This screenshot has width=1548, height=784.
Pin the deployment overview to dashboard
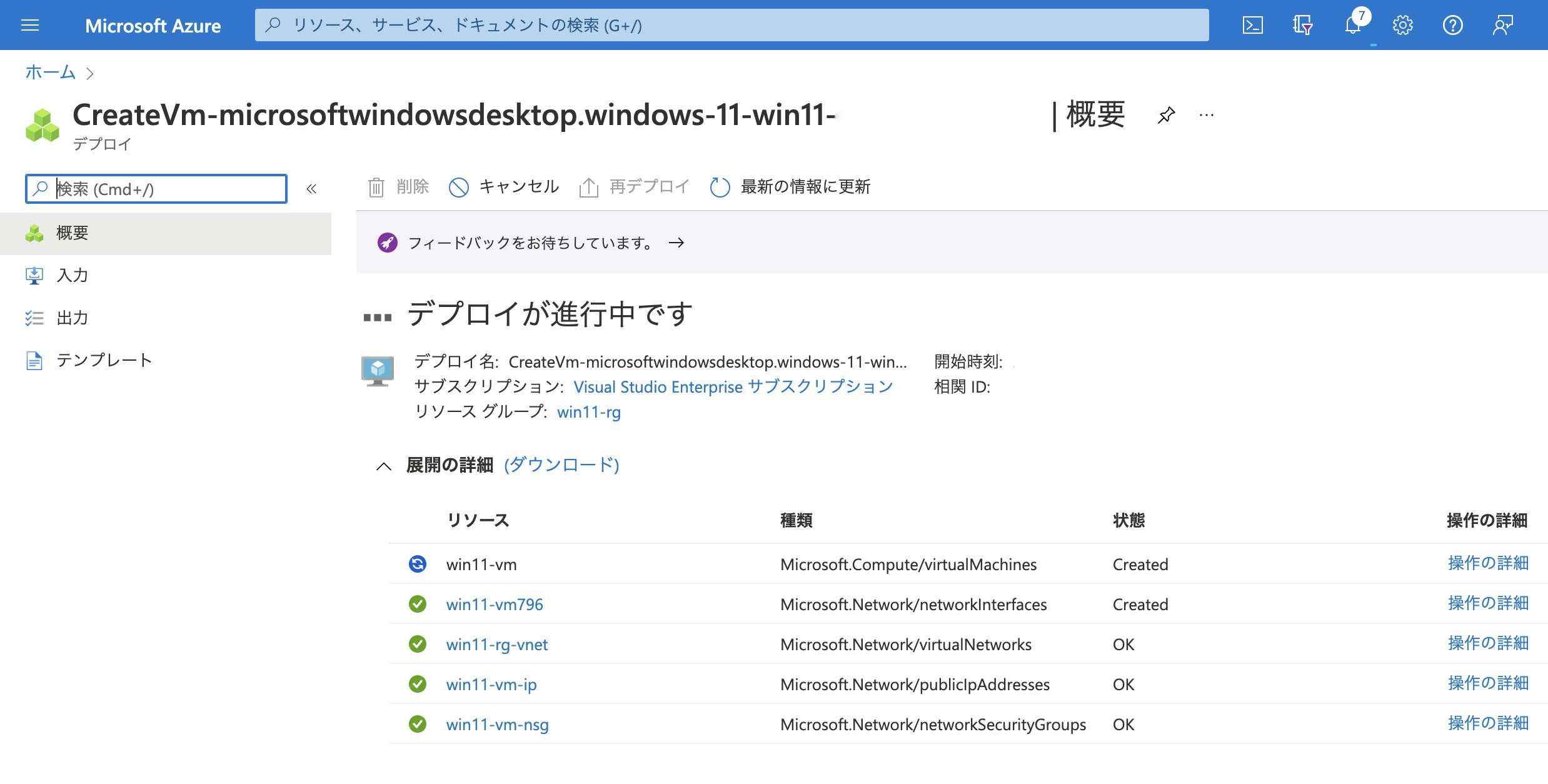[x=1165, y=116]
